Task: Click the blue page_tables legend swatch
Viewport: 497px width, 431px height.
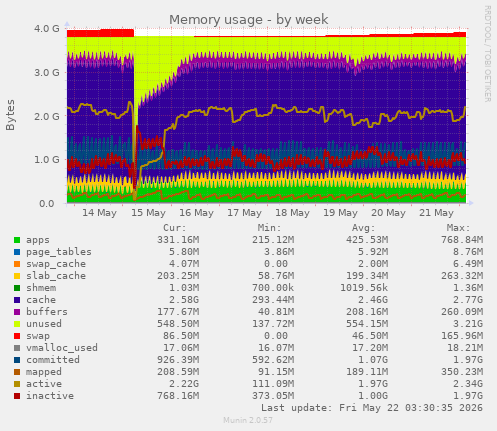Action: pos(17,252)
